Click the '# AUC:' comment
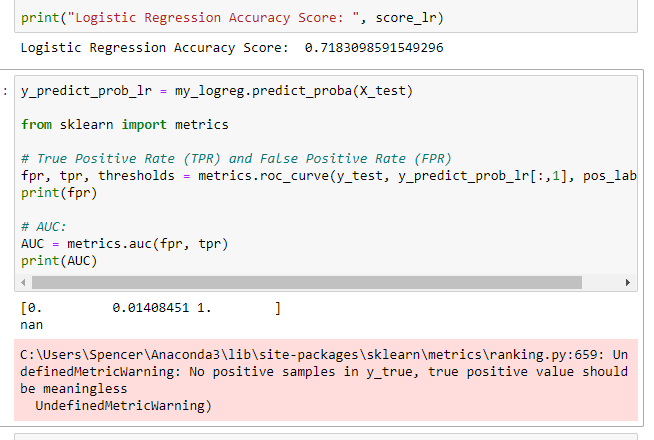 point(44,226)
